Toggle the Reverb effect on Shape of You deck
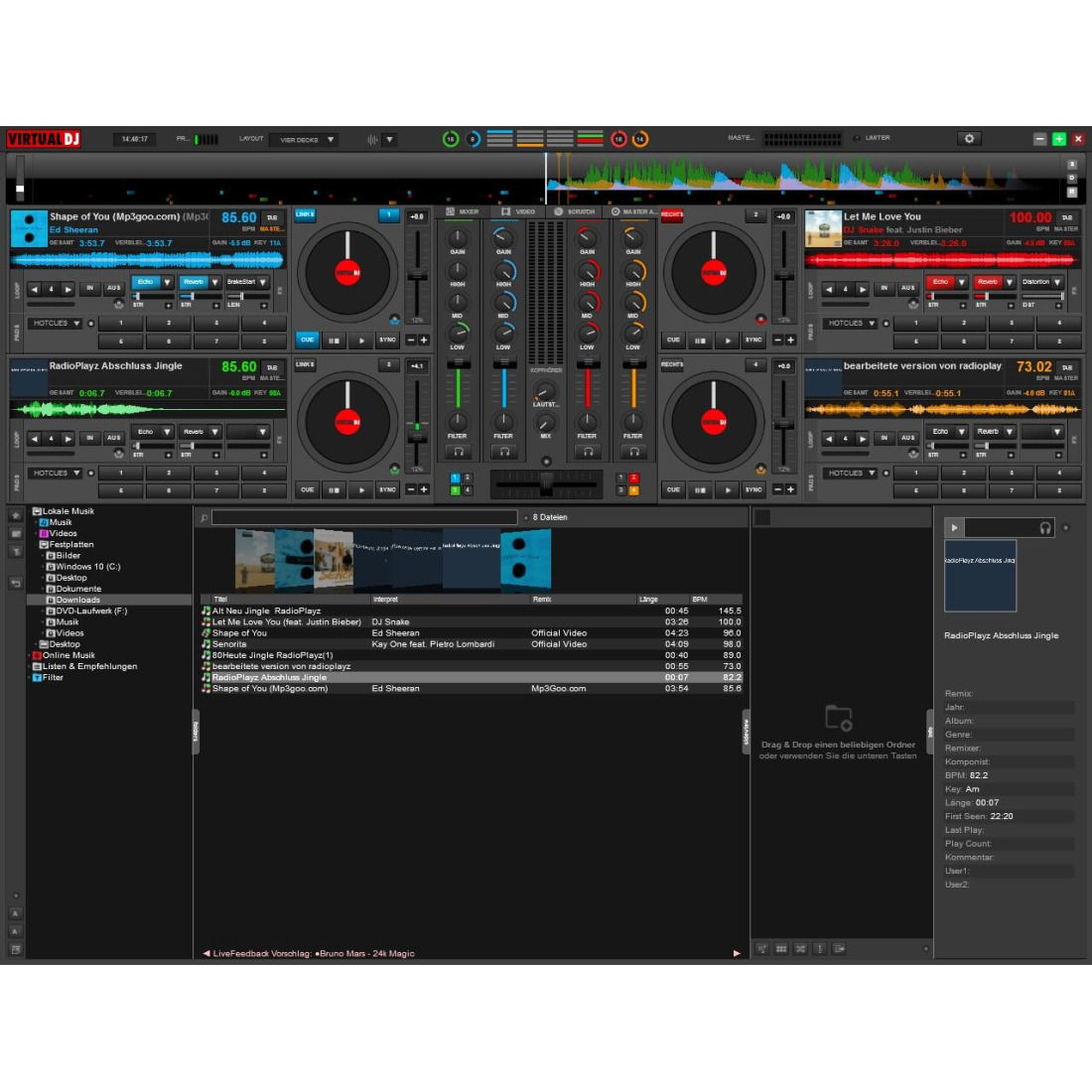The height and width of the screenshot is (1092, 1092). 194,282
